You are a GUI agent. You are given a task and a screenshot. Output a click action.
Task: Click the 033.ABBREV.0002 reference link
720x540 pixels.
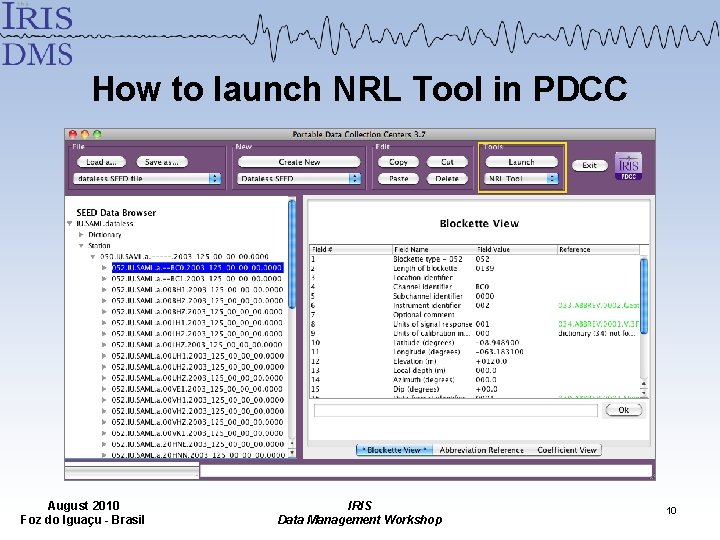tap(598, 305)
